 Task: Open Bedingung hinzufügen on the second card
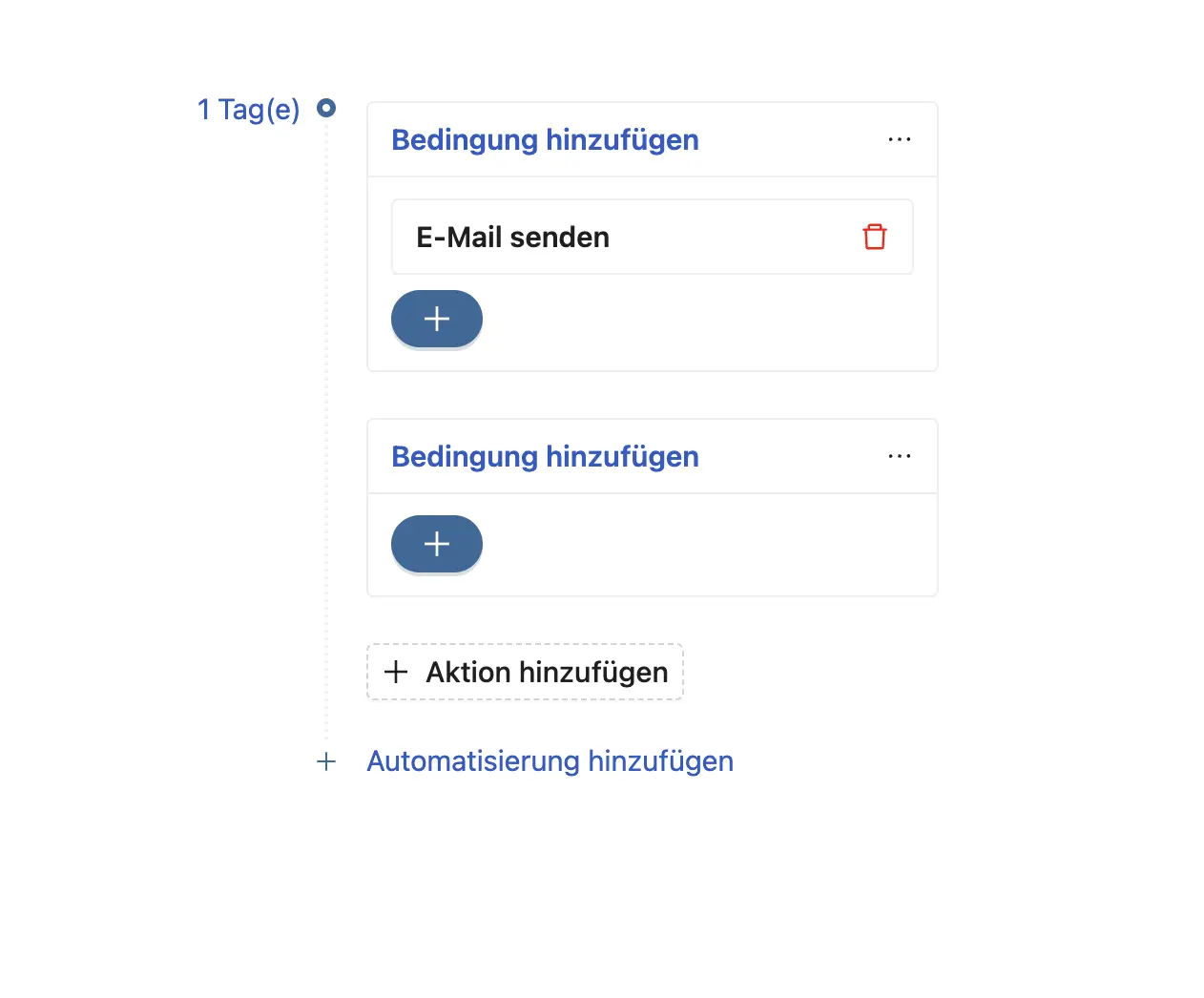(544, 456)
